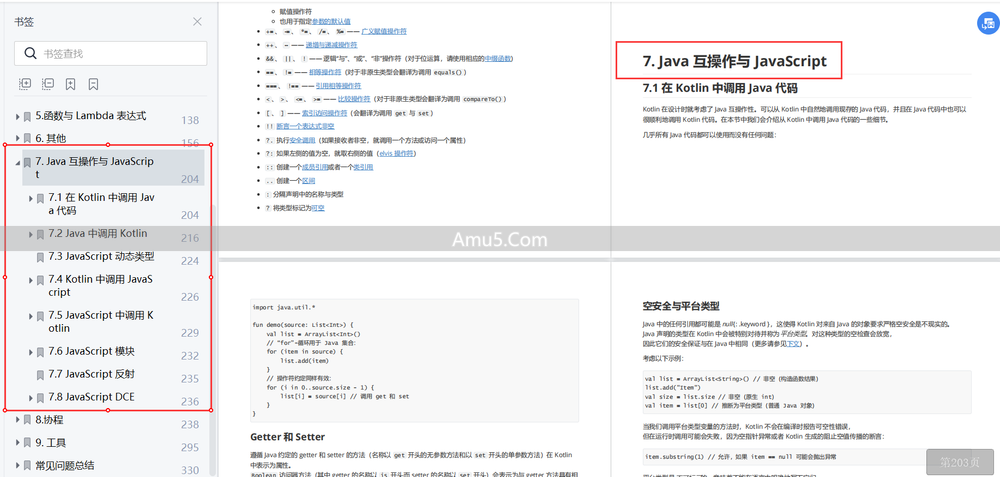The width and height of the screenshot is (1000, 477).
Task: Click the 7.1 在 Kotlin 中调用 Java 代码 heading
Action: pos(720,87)
